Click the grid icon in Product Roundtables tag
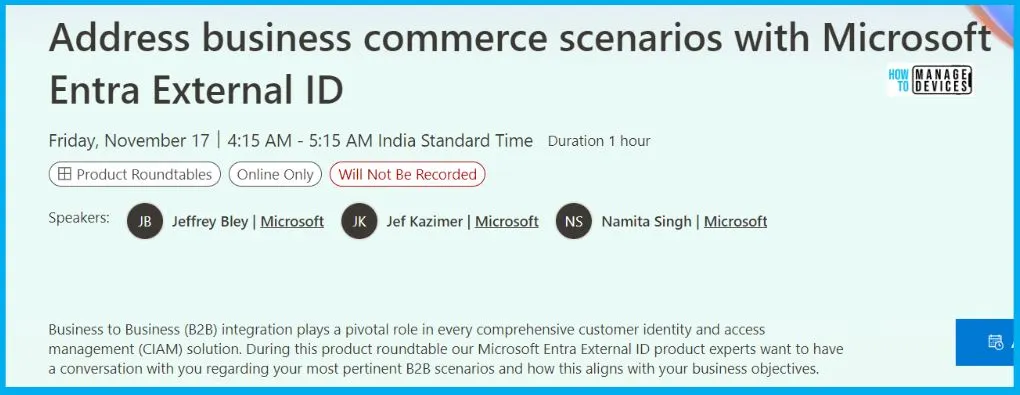The height and width of the screenshot is (395, 1020). (64, 174)
